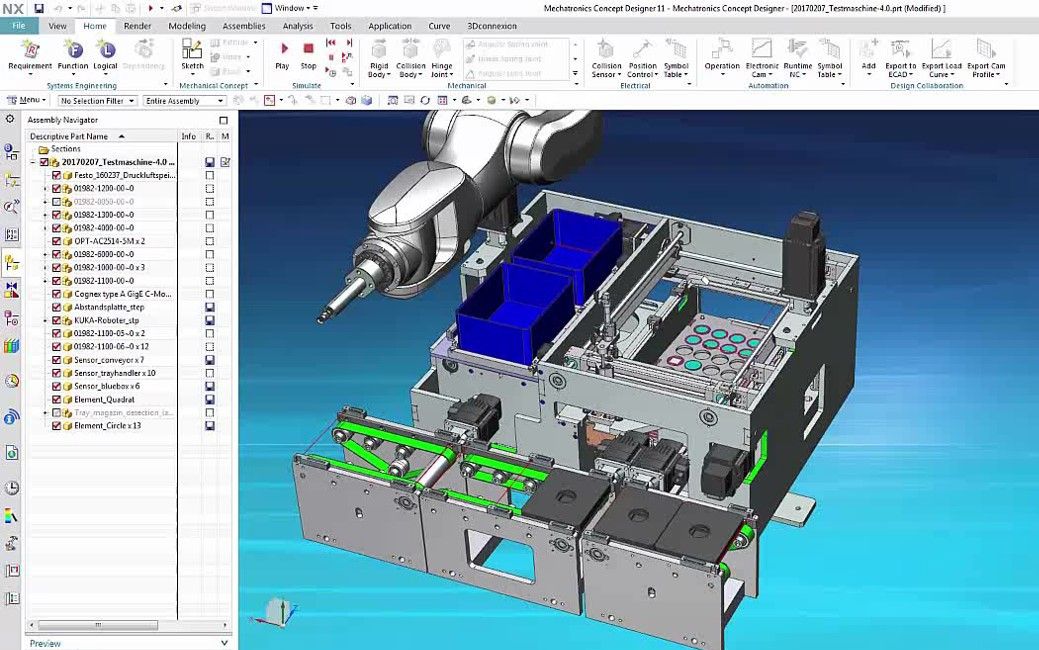This screenshot has height=650, width=1039.
Task: Switch to the View ribbon tab
Action: [58, 26]
